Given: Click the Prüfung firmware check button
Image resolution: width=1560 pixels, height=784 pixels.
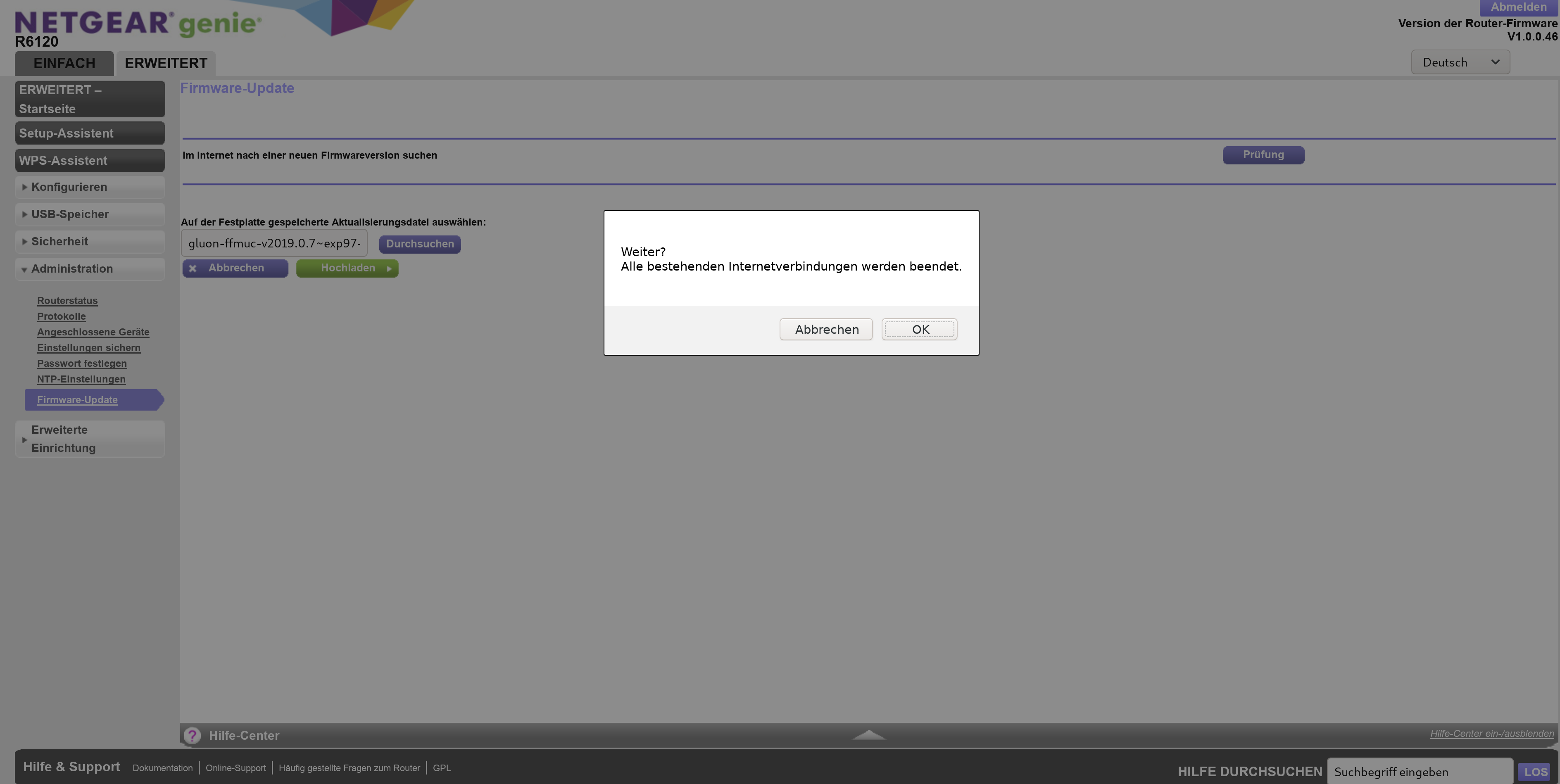Looking at the screenshot, I should (1263, 155).
